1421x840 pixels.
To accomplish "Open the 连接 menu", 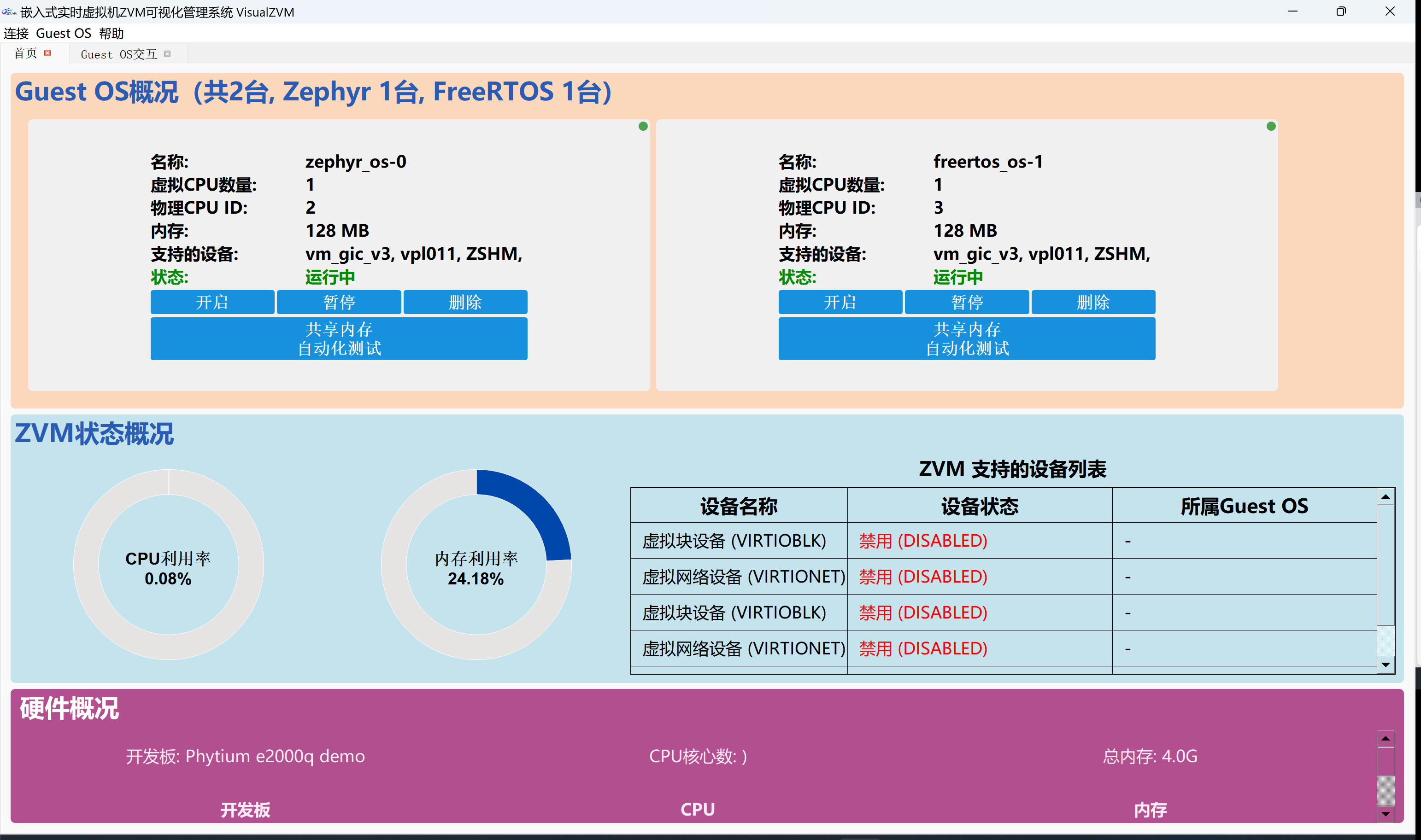I will [16, 34].
